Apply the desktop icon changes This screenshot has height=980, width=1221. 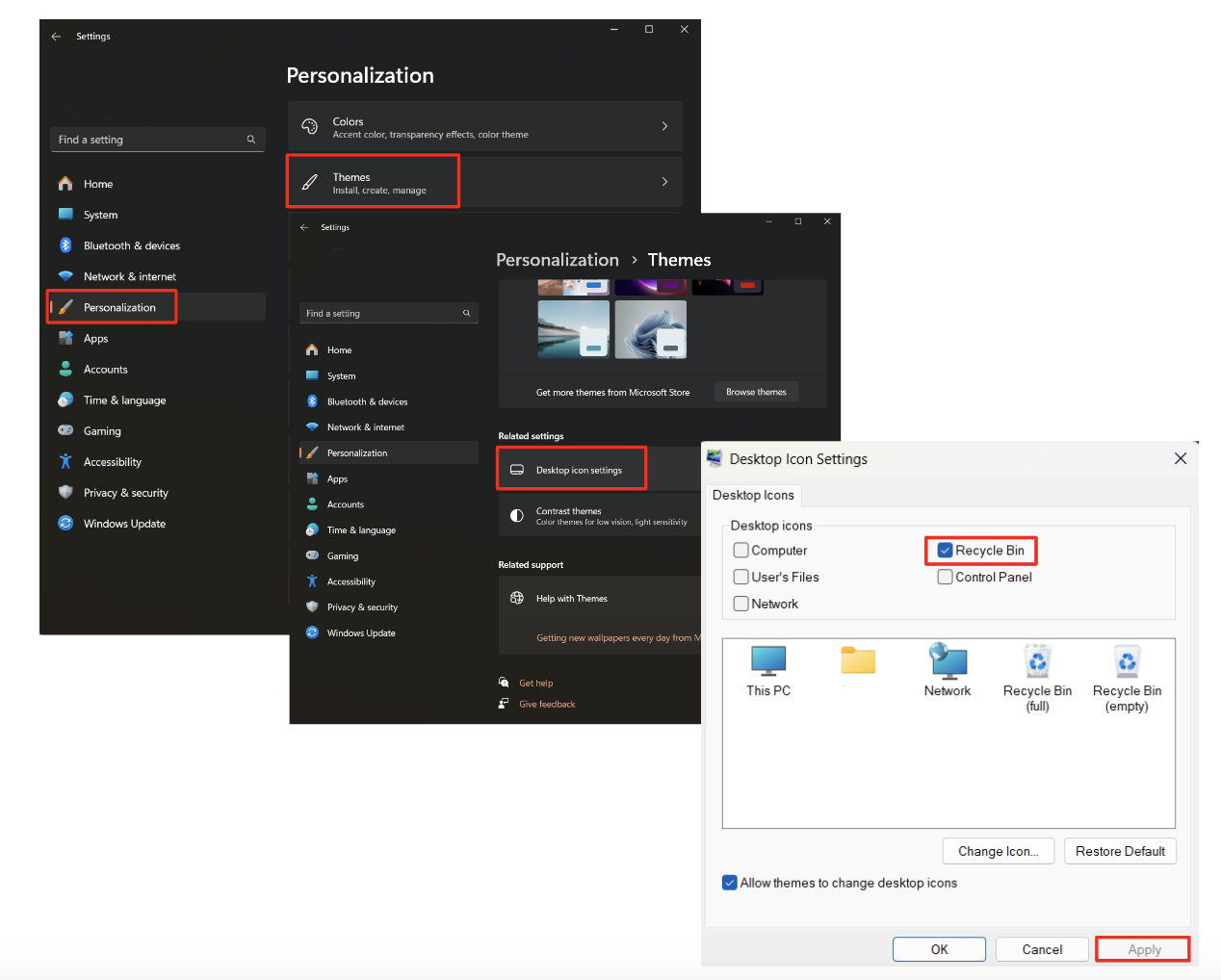pos(1142,948)
